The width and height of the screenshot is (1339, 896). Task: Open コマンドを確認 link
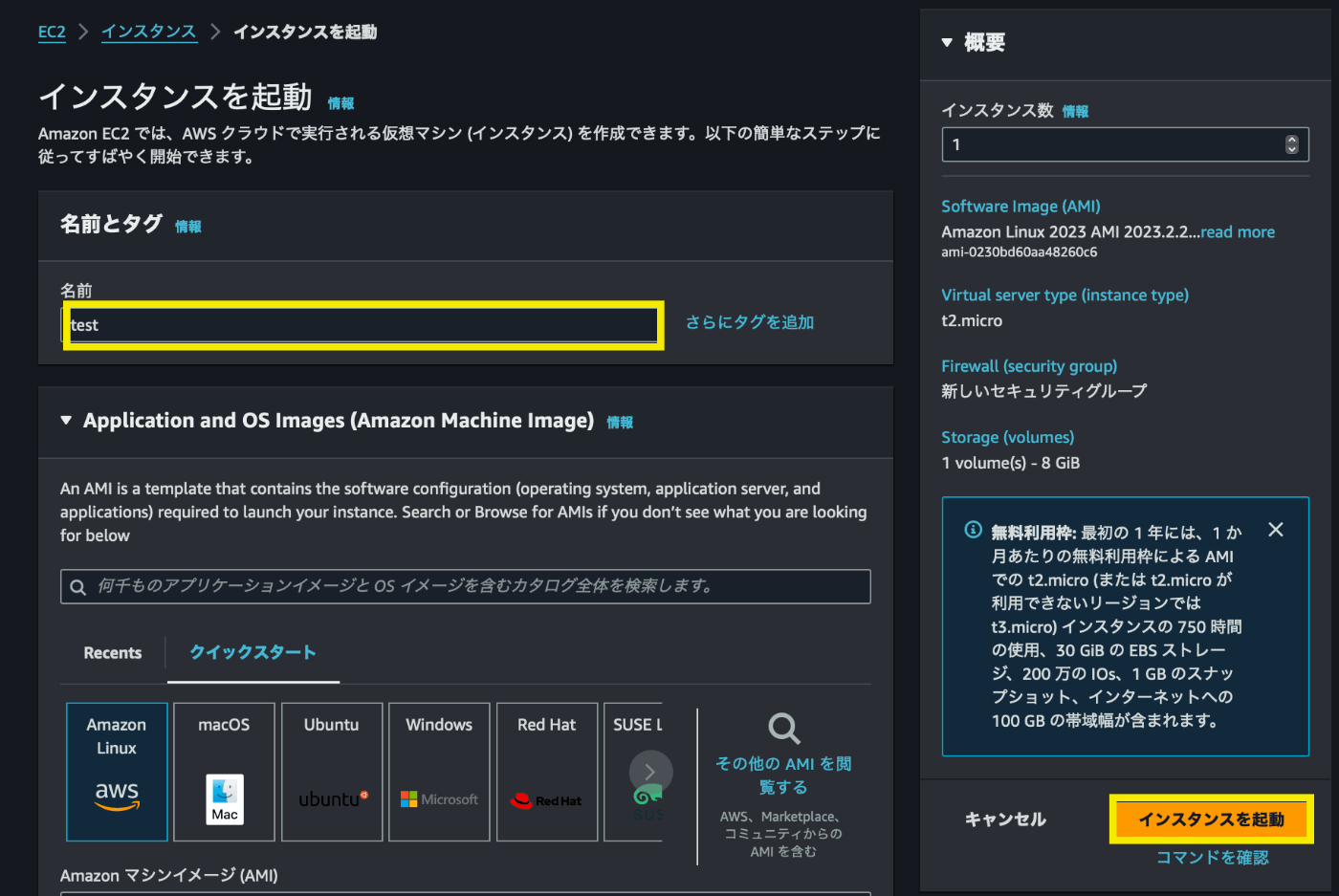1212,858
